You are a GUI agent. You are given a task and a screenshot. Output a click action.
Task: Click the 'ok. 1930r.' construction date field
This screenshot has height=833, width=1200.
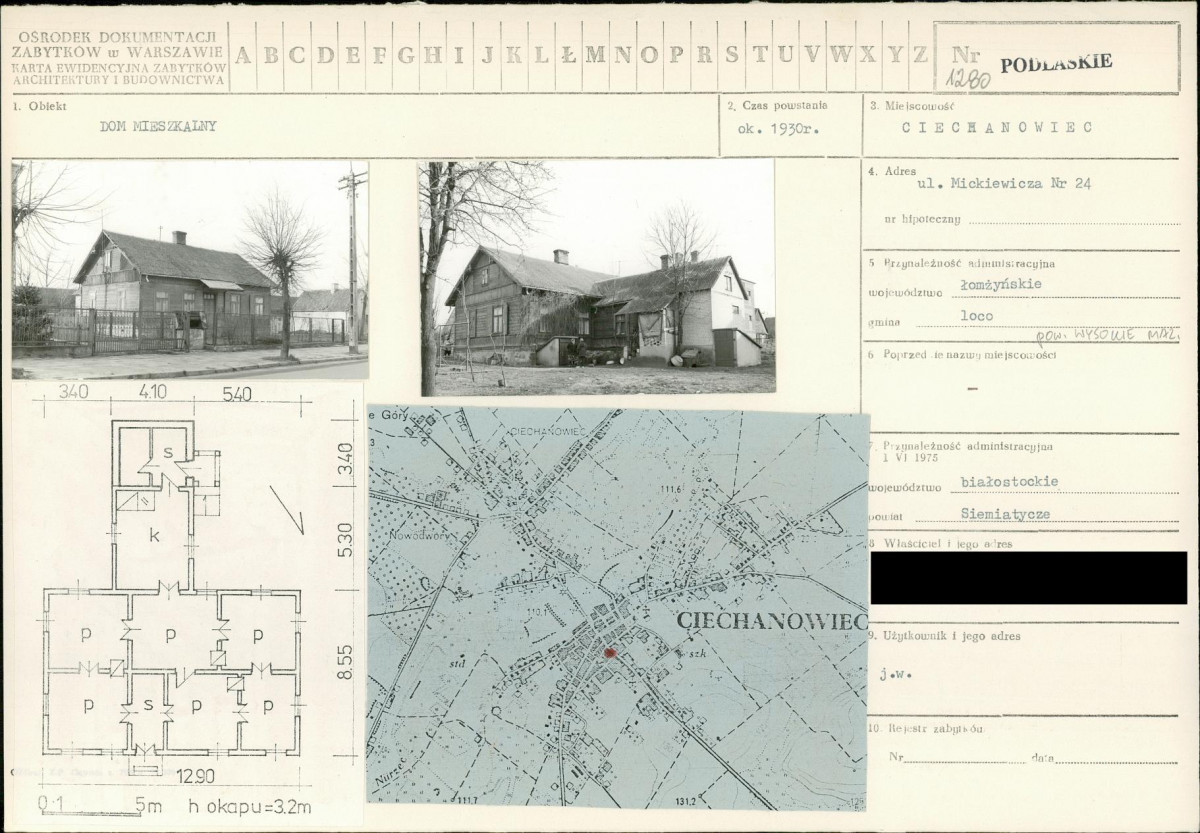(x=779, y=129)
